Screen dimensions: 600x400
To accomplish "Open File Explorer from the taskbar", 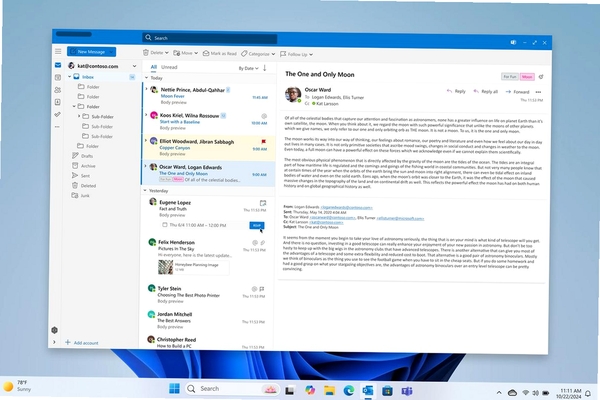I will click(x=329, y=390).
